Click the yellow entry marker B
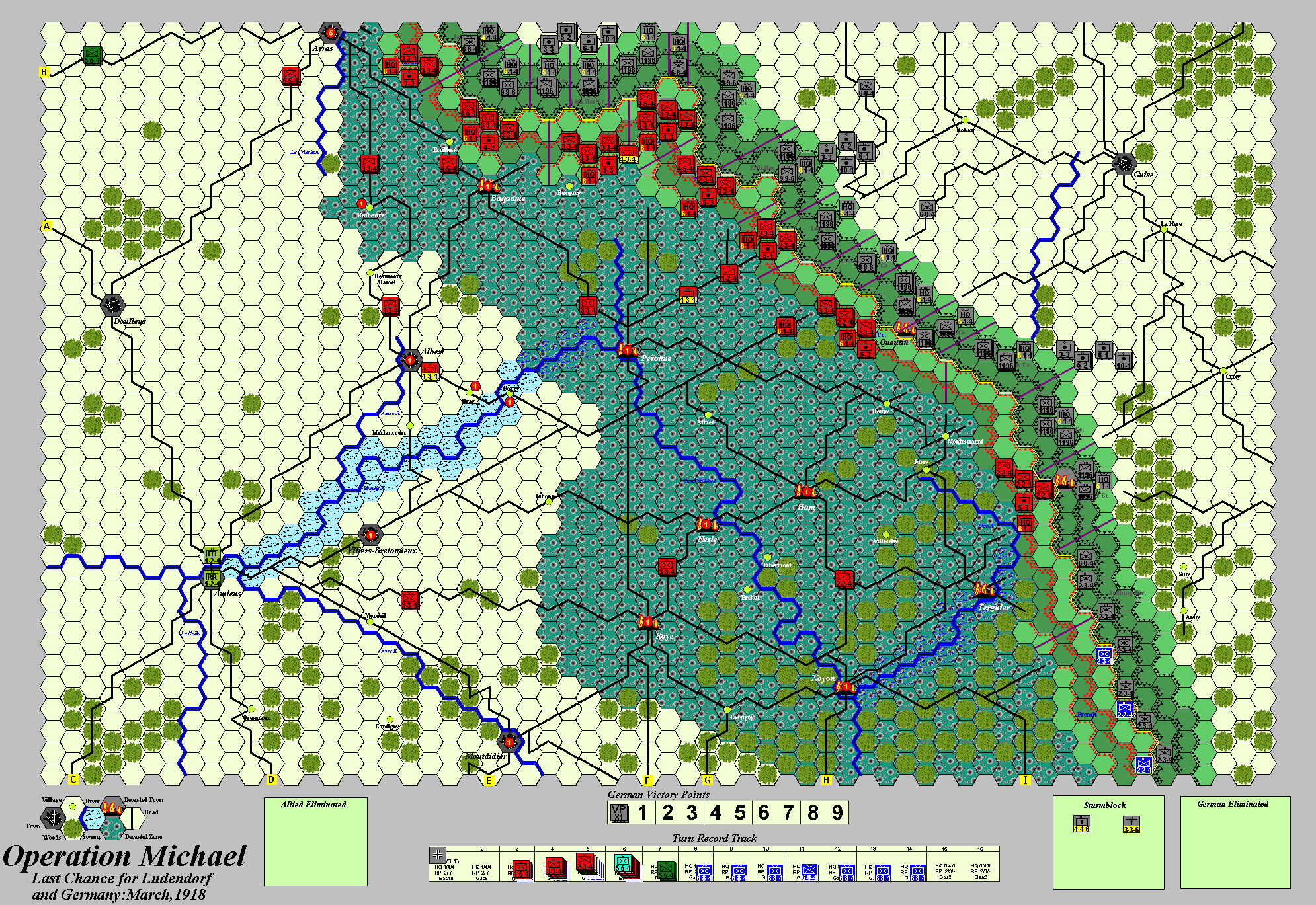 (45, 73)
